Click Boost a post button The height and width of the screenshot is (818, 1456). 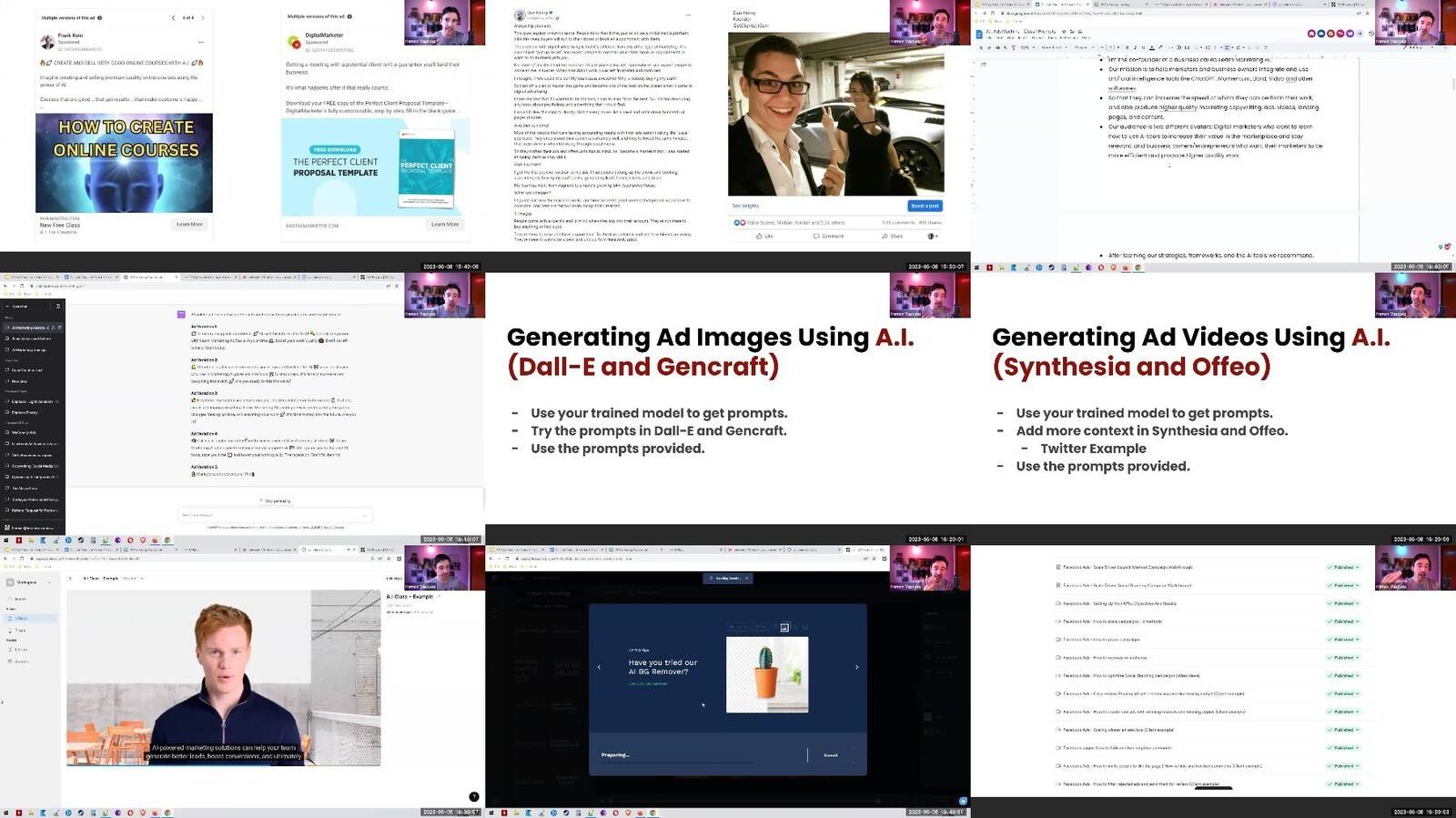pos(925,206)
